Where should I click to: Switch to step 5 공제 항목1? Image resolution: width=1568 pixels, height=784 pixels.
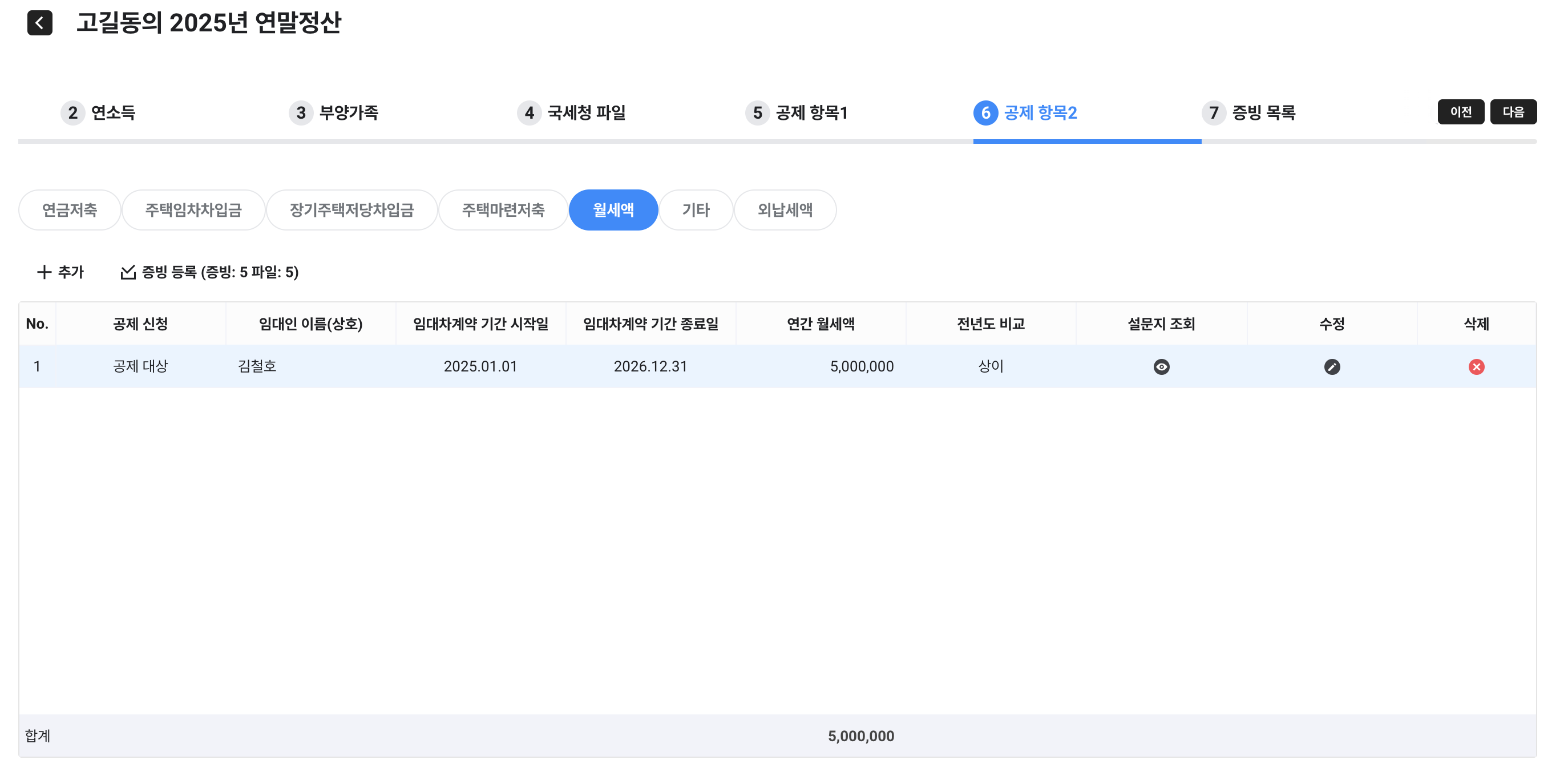[x=797, y=112]
